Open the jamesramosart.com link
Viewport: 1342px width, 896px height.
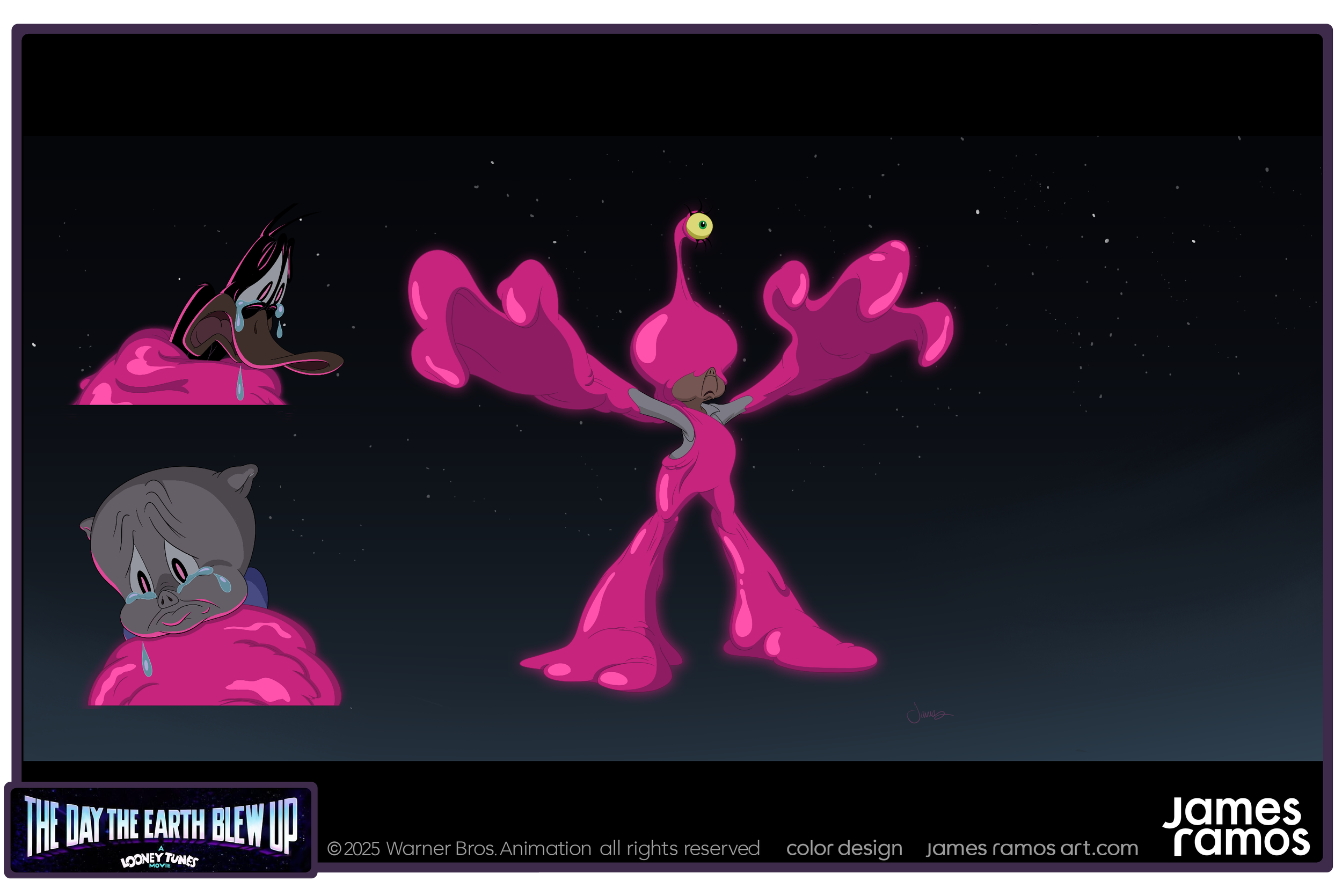1032,848
